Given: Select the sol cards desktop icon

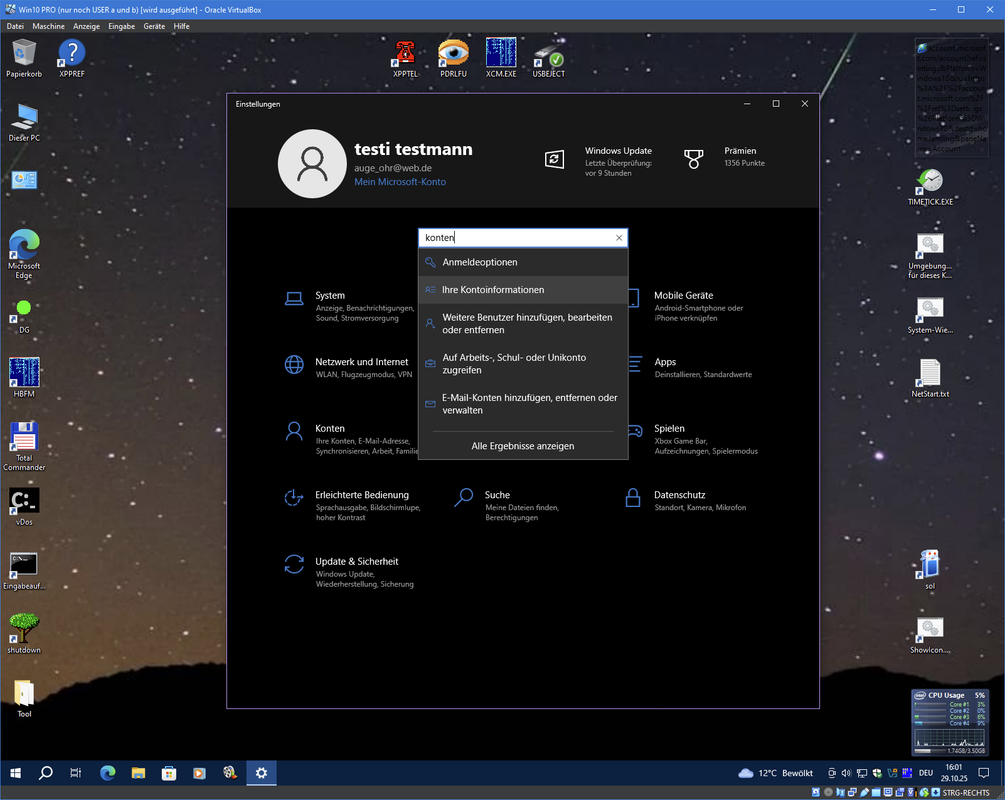Looking at the screenshot, I should [x=929, y=569].
